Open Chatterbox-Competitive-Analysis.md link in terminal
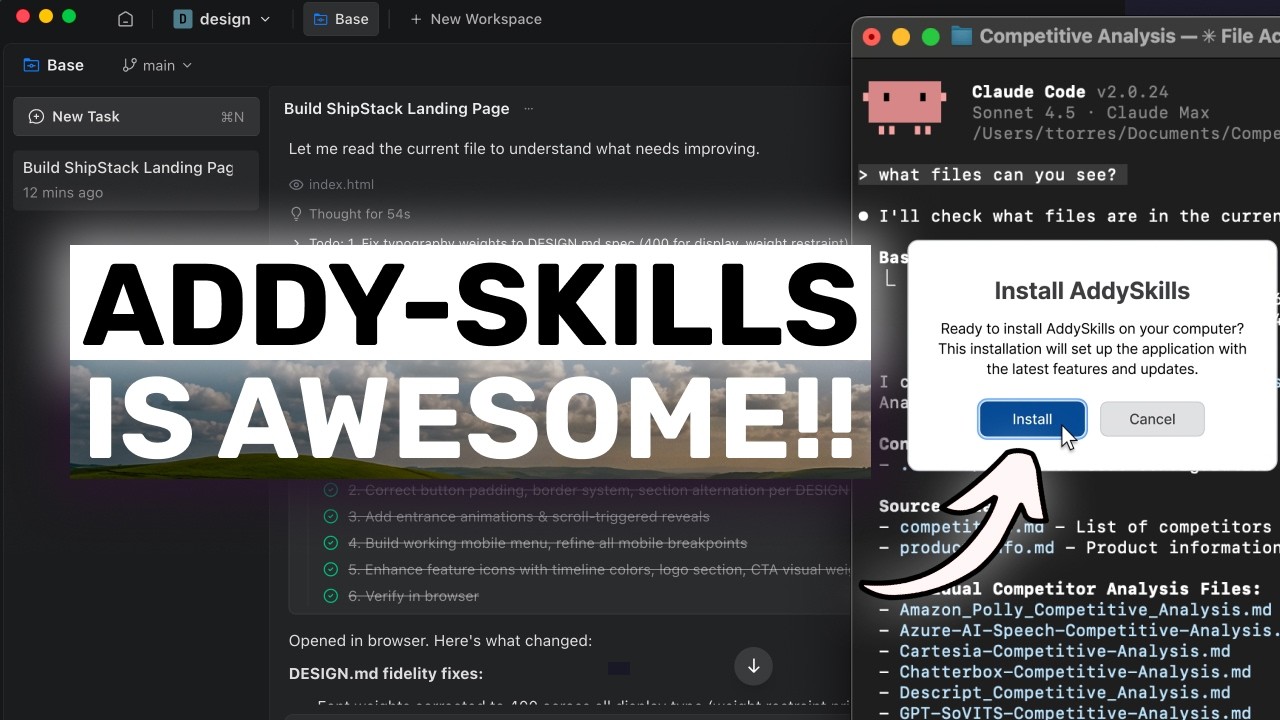Viewport: 1280px width, 720px height. tap(1075, 672)
